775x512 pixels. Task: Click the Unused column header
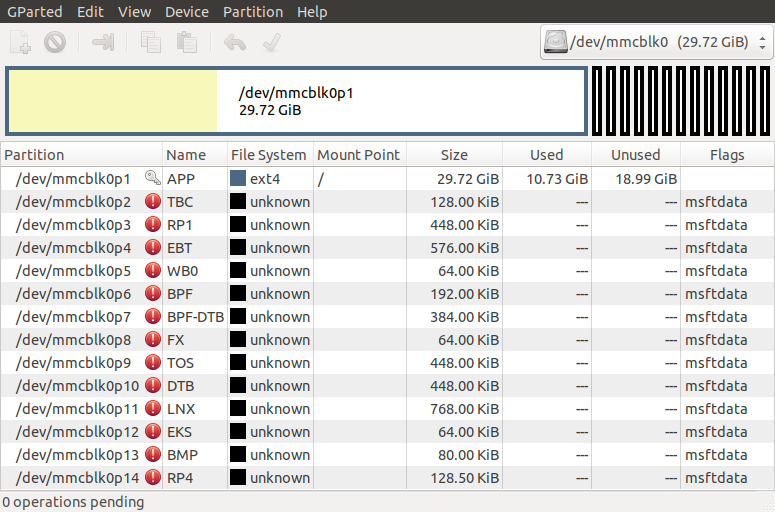(x=636, y=155)
